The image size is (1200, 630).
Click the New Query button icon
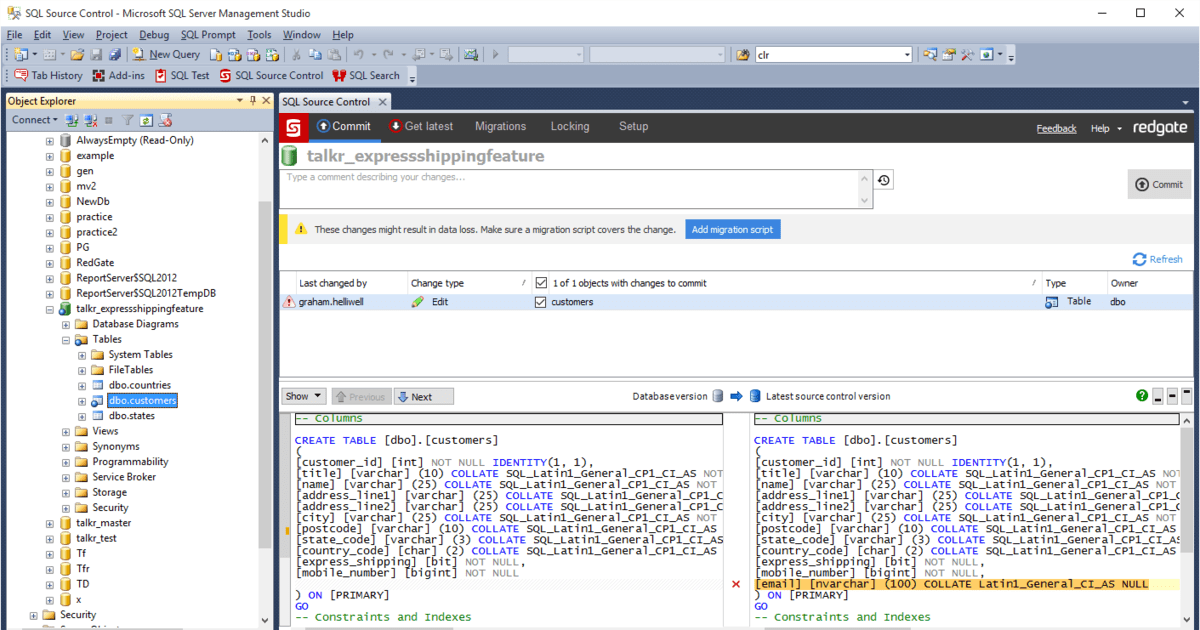(x=139, y=54)
